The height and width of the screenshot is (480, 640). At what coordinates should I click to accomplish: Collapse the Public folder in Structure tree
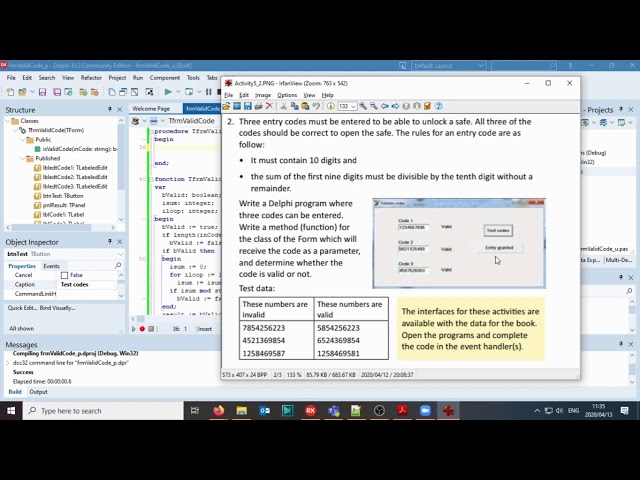click(23, 140)
